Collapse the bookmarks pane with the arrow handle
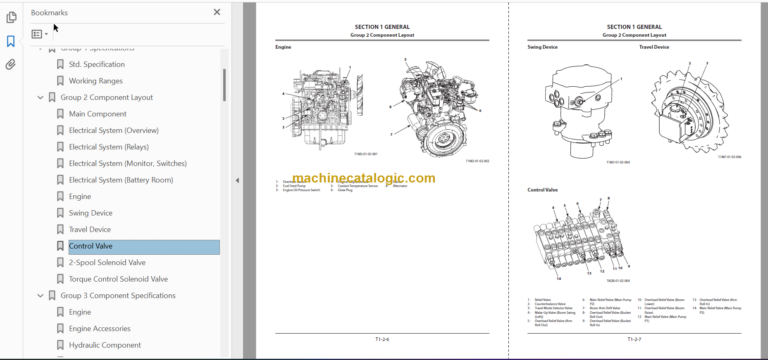 (x=237, y=180)
